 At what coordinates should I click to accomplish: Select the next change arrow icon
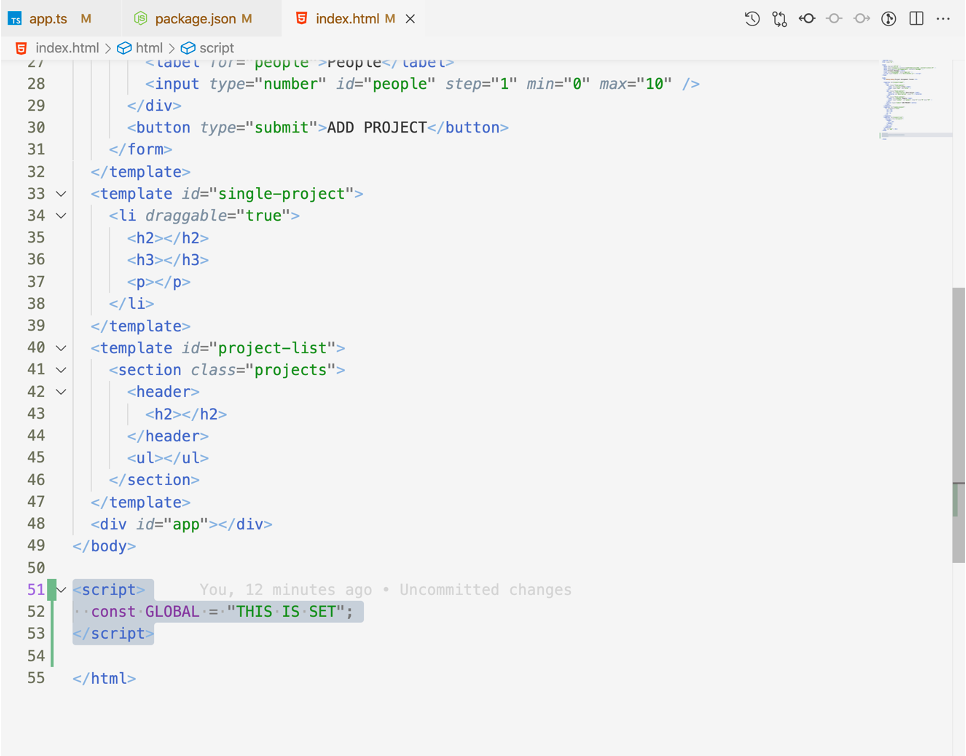[x=861, y=18]
